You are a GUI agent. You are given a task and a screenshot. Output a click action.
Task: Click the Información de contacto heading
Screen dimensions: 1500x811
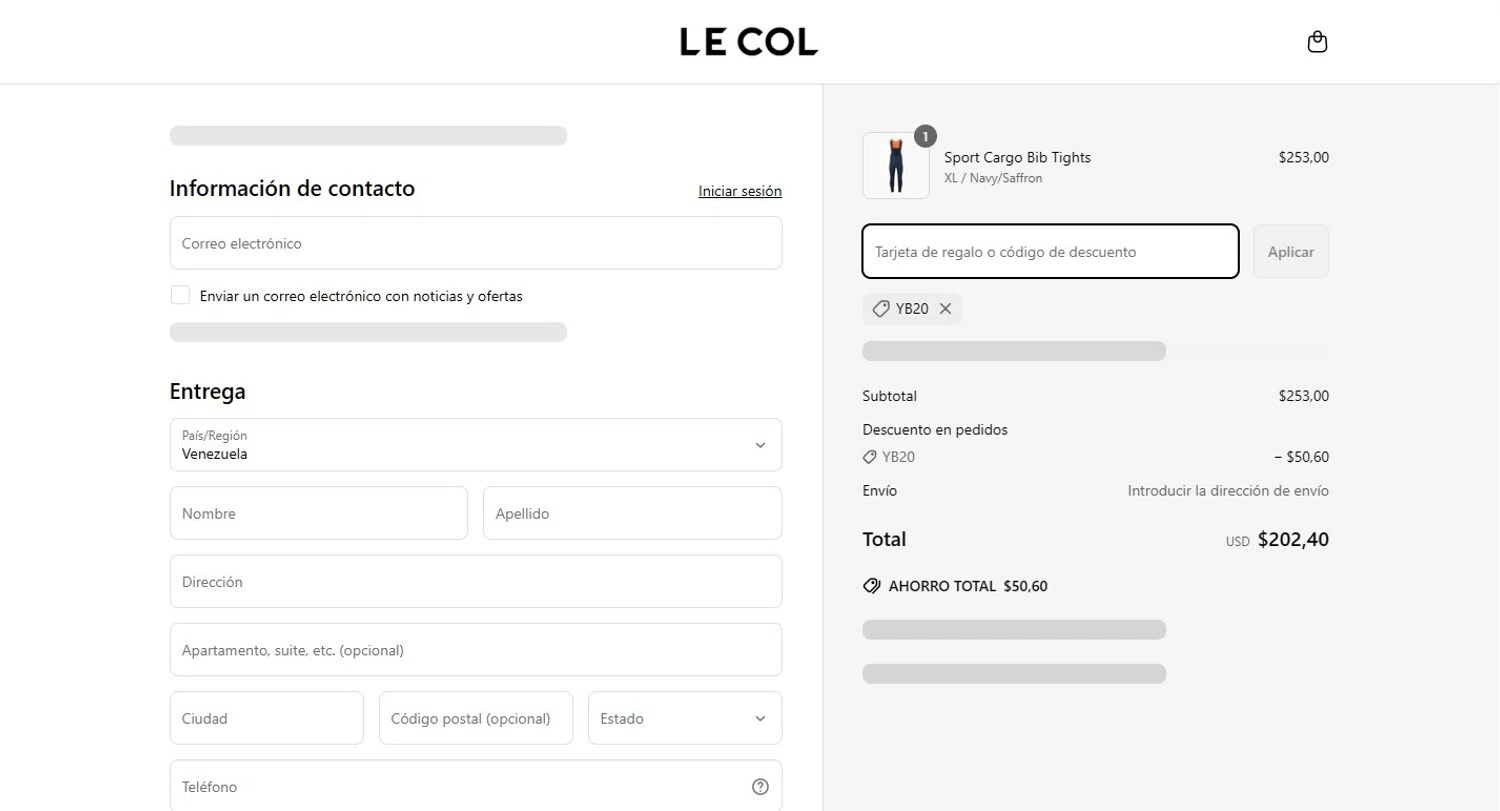pyautogui.click(x=292, y=188)
